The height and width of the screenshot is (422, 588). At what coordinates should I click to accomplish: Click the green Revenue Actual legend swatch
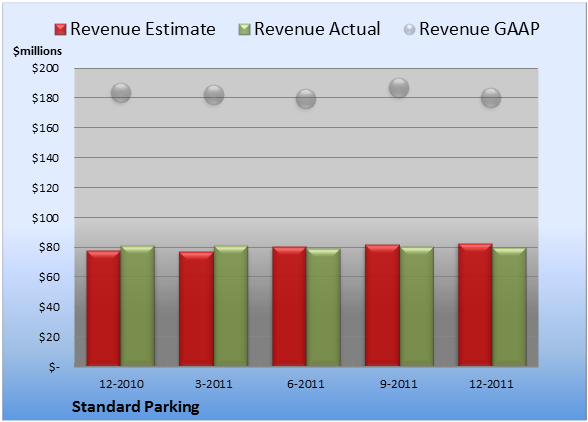pos(244,30)
